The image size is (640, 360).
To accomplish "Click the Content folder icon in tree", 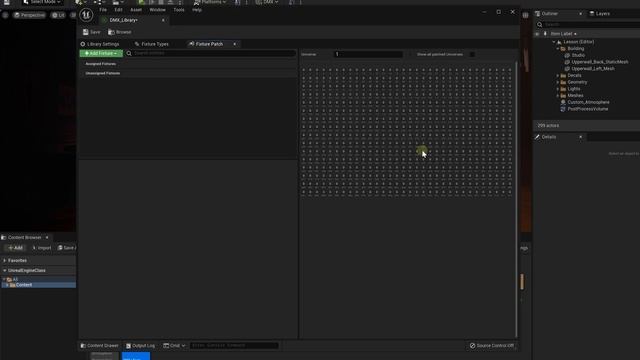I will click(13, 285).
